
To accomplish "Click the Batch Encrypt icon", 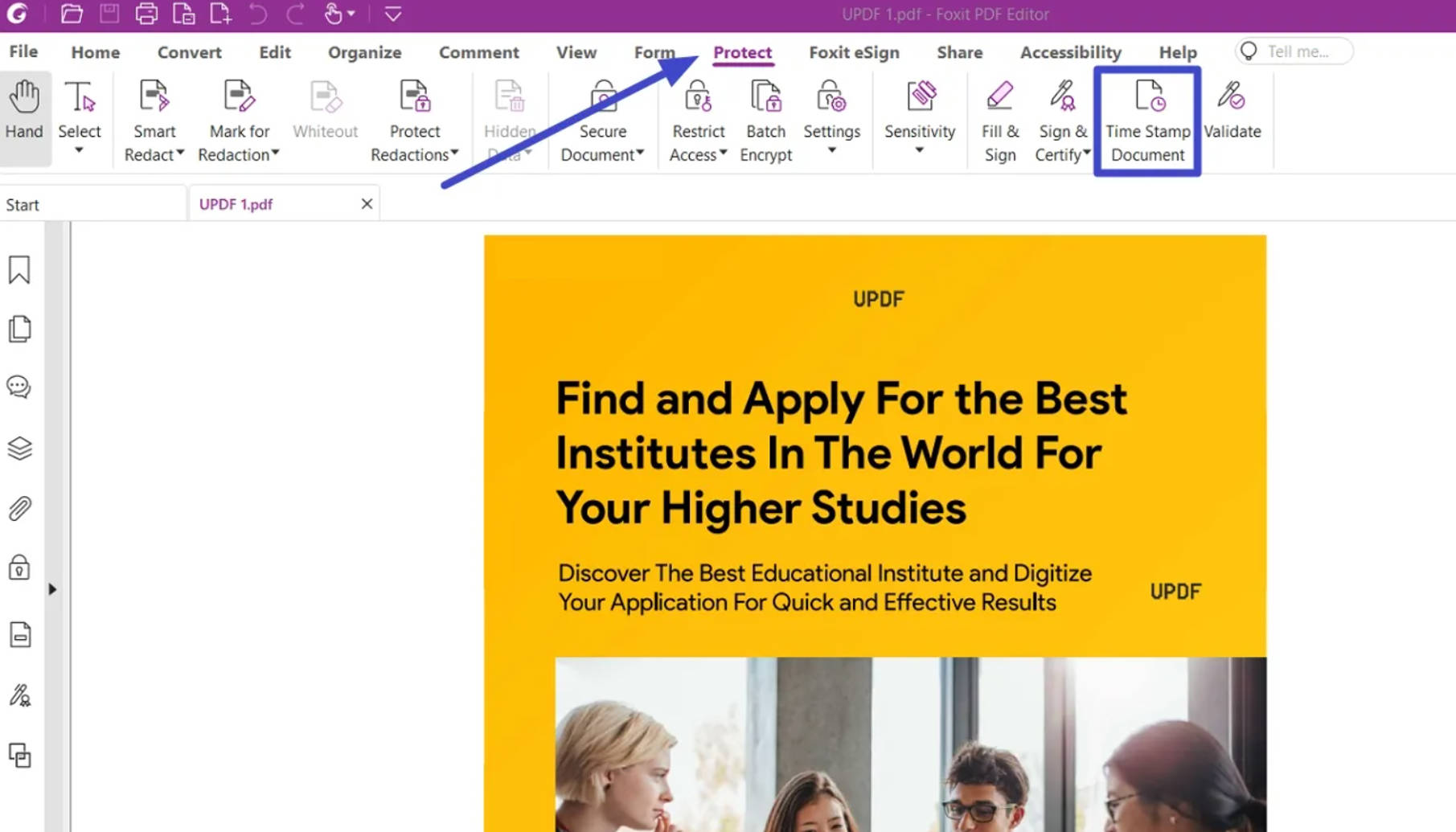I will tap(765, 121).
